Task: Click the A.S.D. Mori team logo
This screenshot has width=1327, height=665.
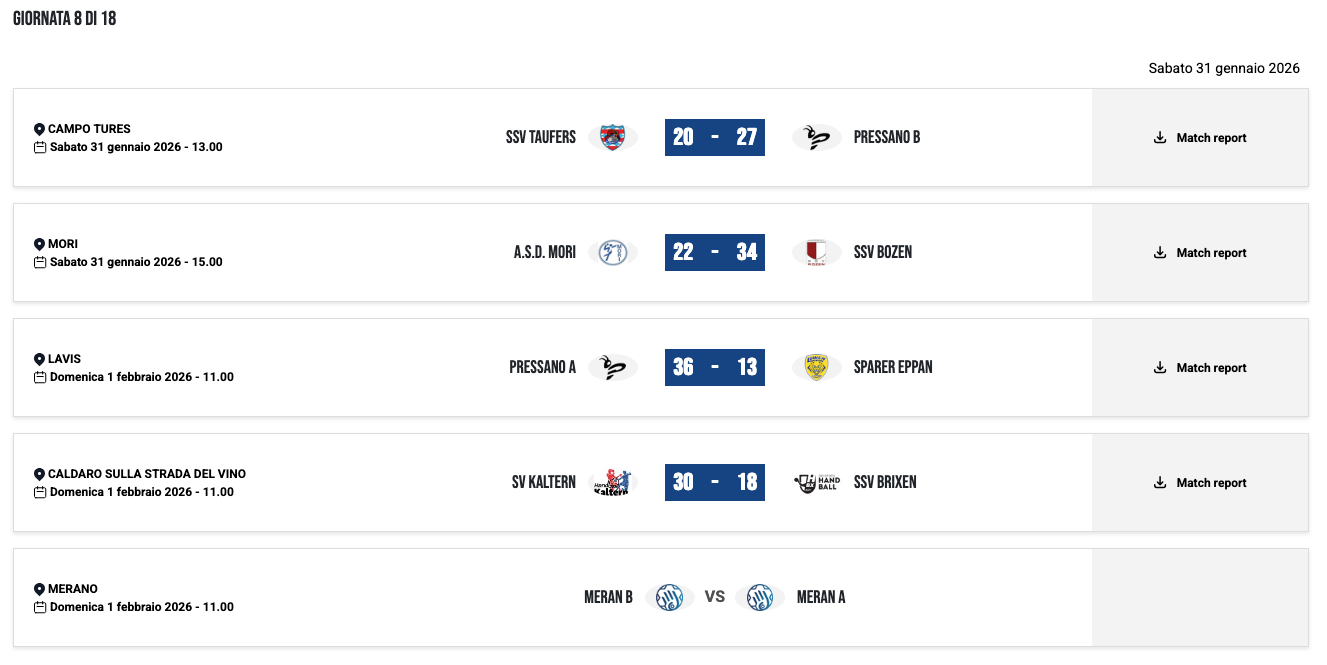Action: coord(612,253)
